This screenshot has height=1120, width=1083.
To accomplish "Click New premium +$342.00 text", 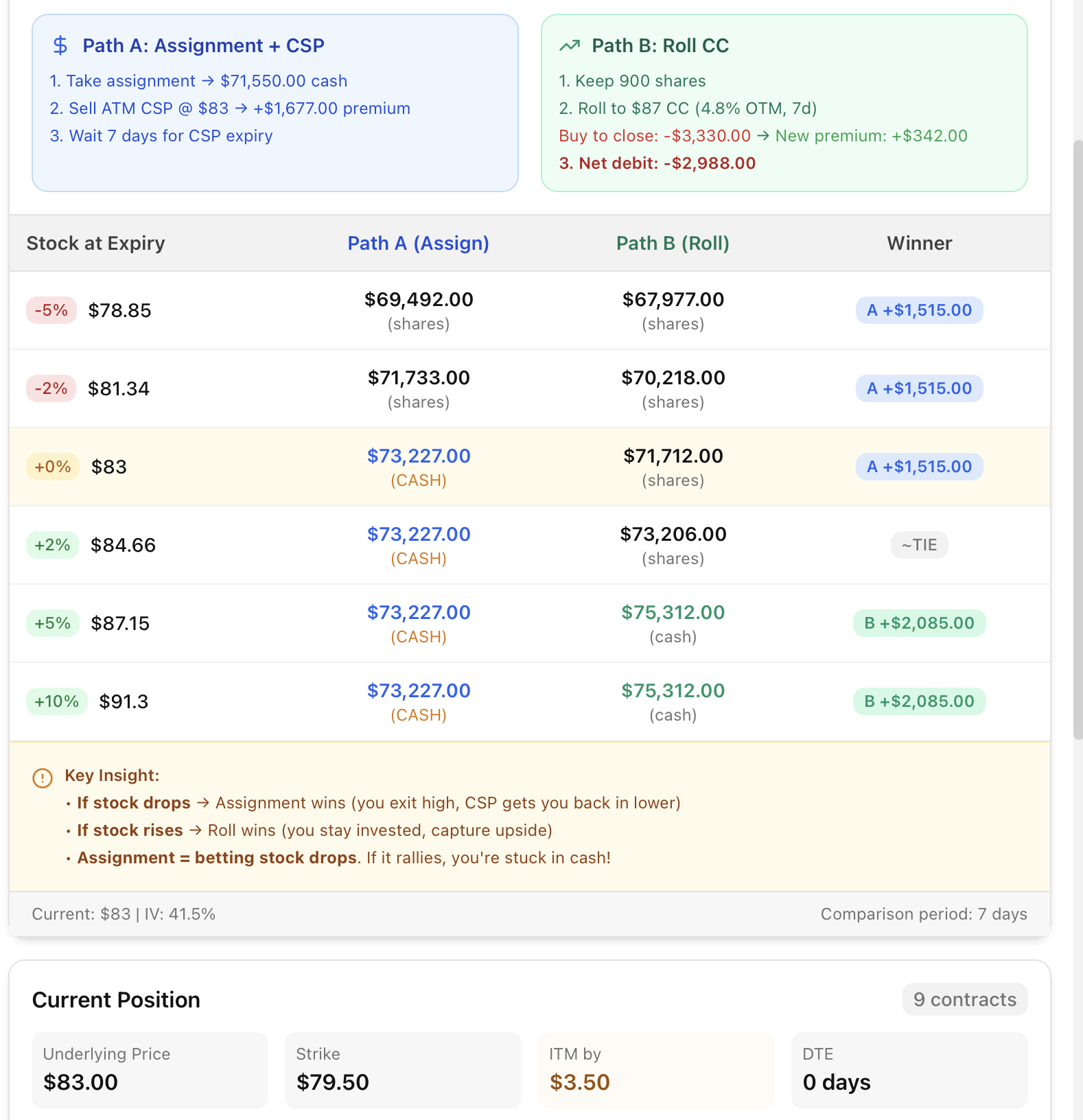I will coord(872,136).
